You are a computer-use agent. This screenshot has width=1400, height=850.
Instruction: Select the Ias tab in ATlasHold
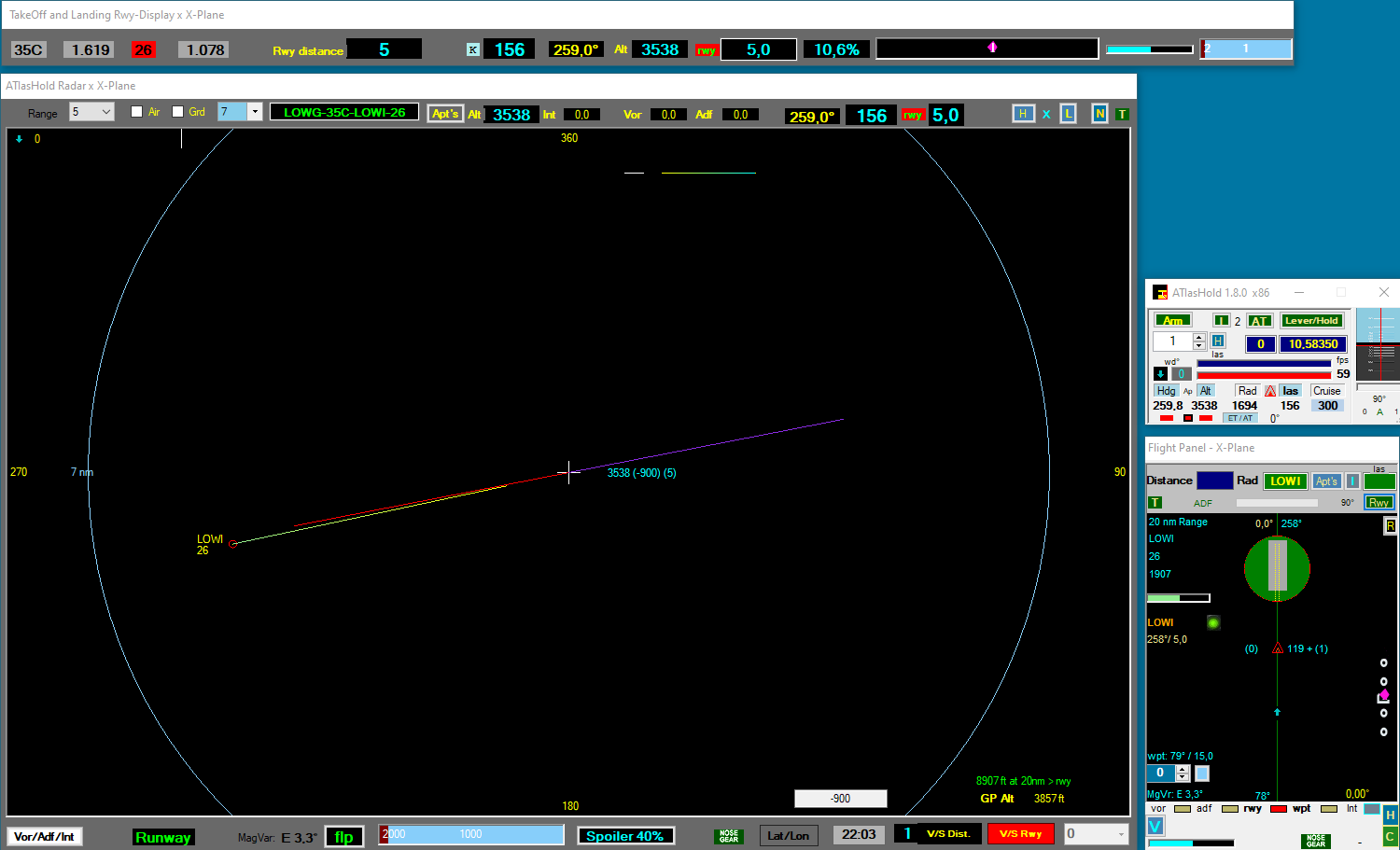tap(1290, 391)
